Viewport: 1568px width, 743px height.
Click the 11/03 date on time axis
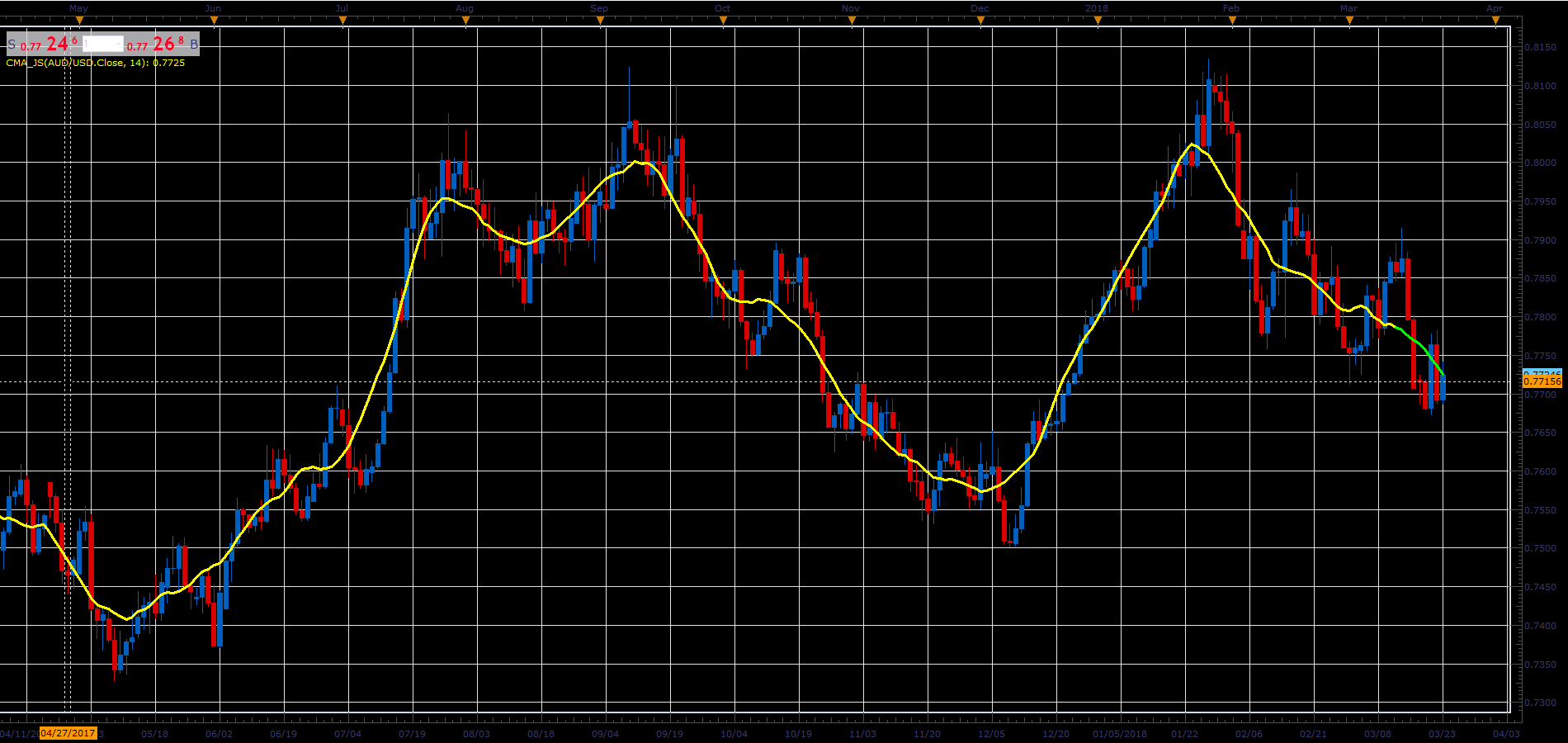point(862,734)
